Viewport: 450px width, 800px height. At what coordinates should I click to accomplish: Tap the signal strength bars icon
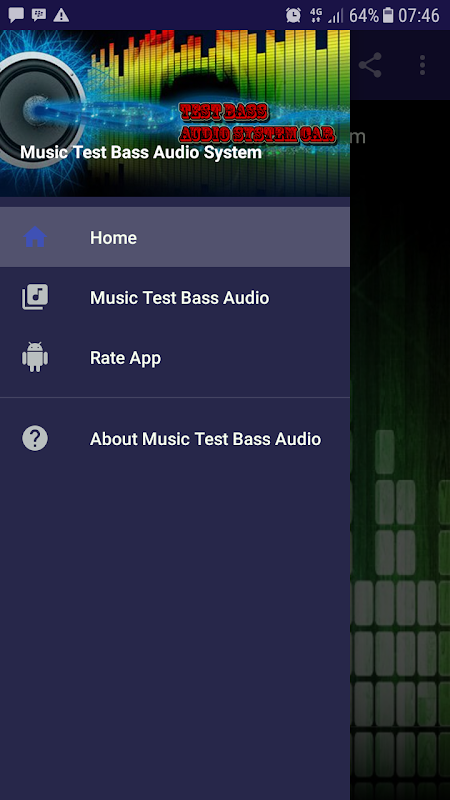click(x=335, y=16)
